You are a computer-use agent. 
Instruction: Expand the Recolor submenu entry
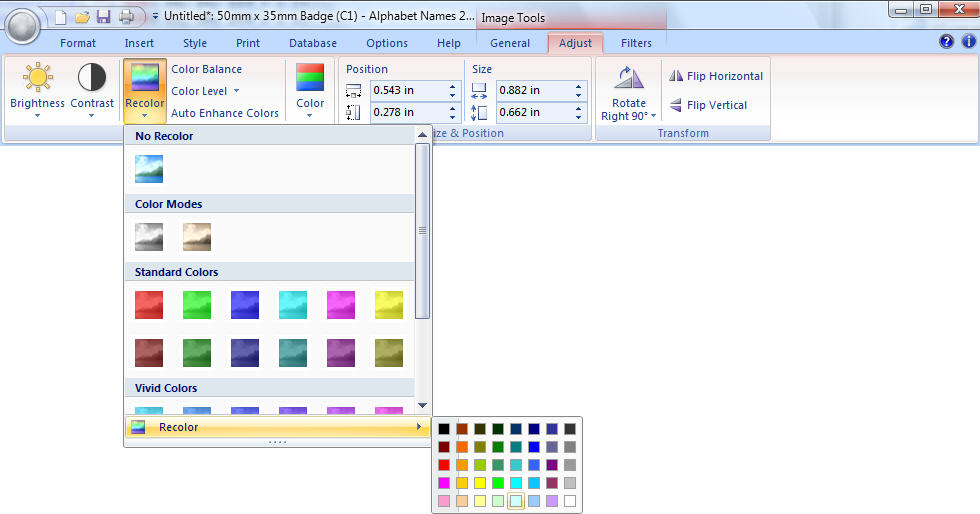coord(275,427)
